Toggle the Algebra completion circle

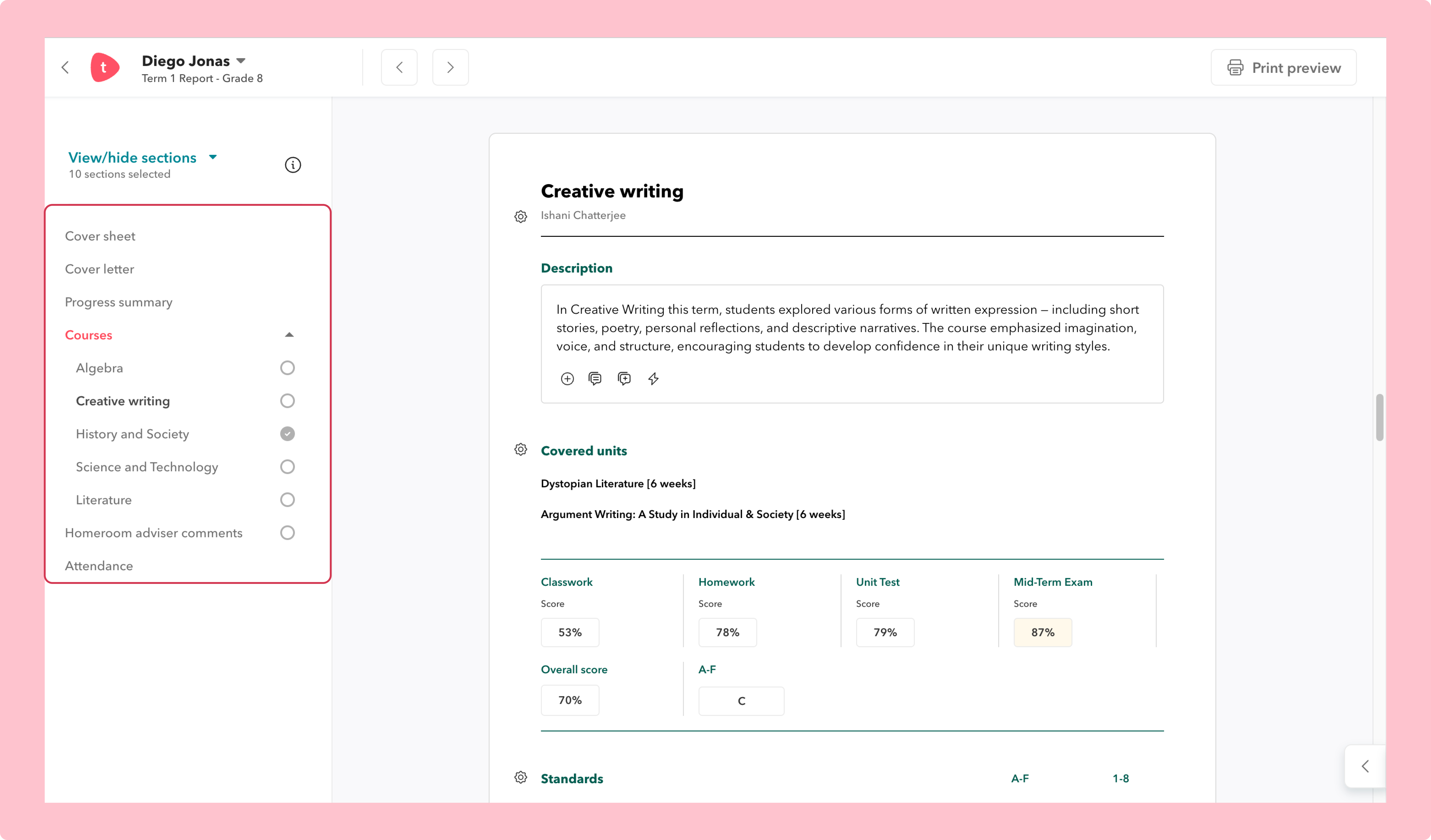287,368
